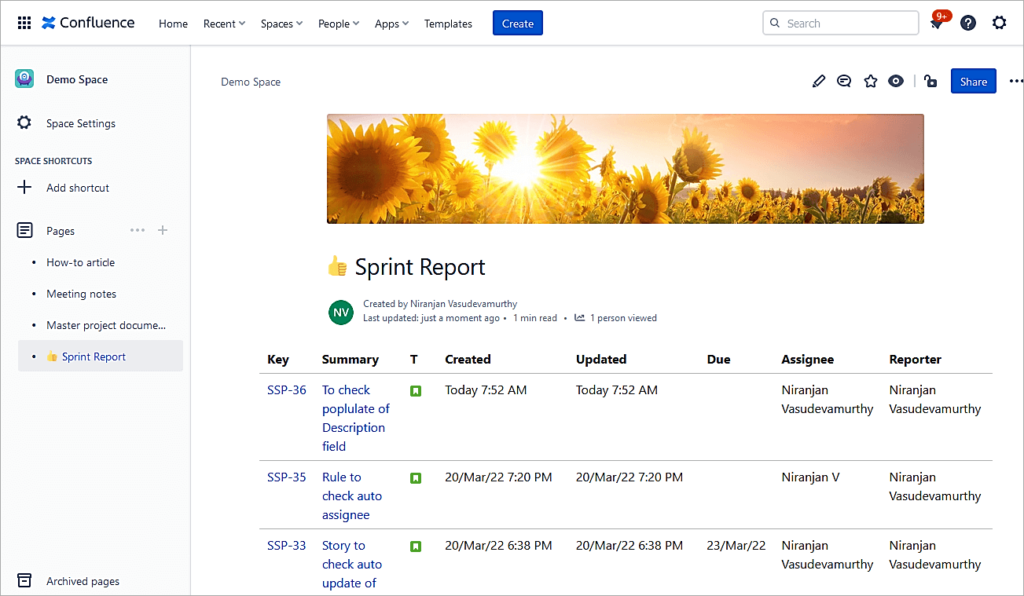Click the more actions ellipsis beside Share
The height and width of the screenshot is (596, 1024).
1015,81
